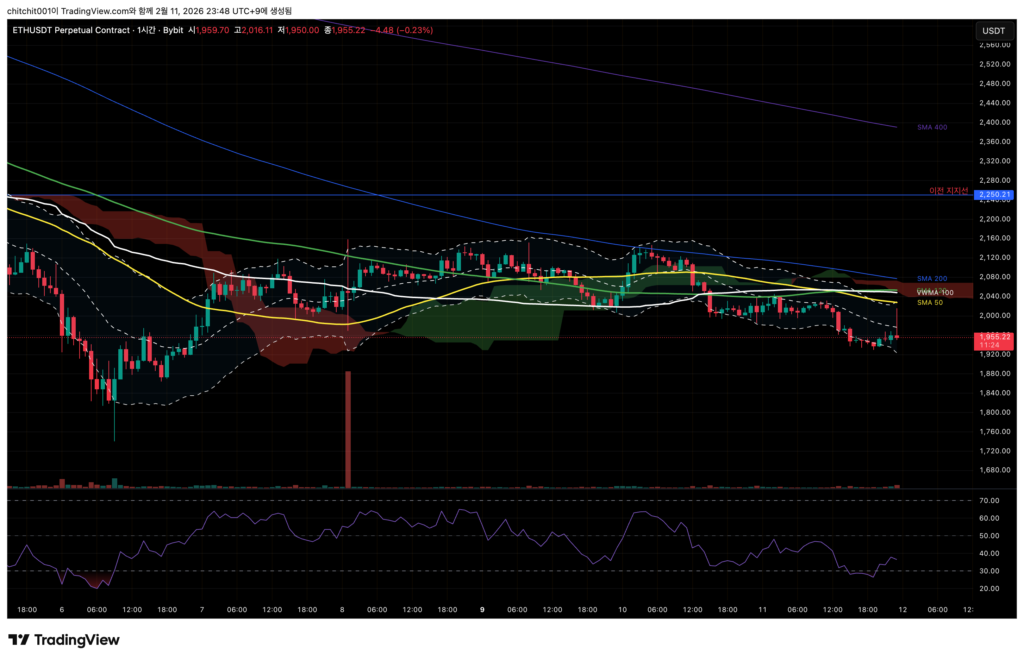The height and width of the screenshot is (661, 1024).
Task: Click the 2,400.00 price axis label
Action: [x=993, y=122]
